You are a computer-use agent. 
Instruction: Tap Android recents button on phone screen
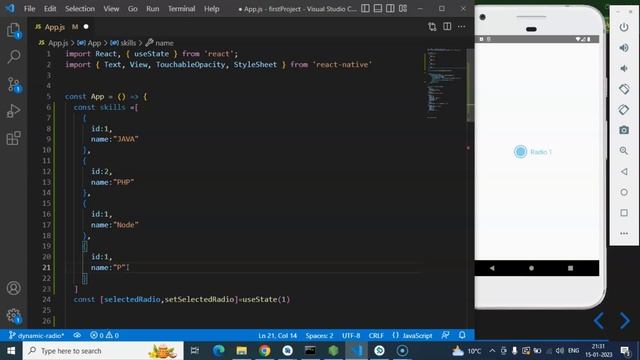click(x=570, y=268)
